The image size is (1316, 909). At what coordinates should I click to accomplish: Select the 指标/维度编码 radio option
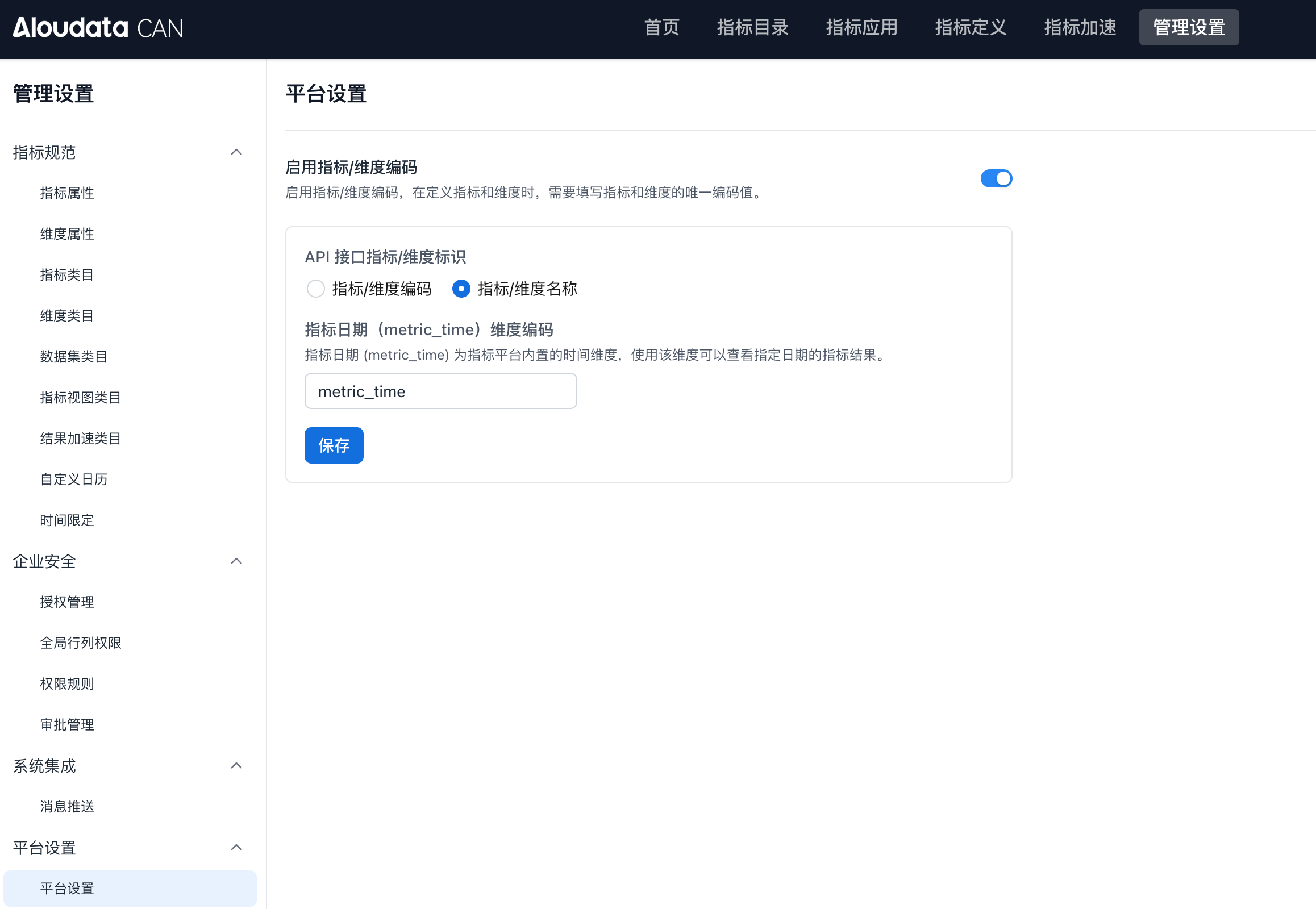(315, 289)
